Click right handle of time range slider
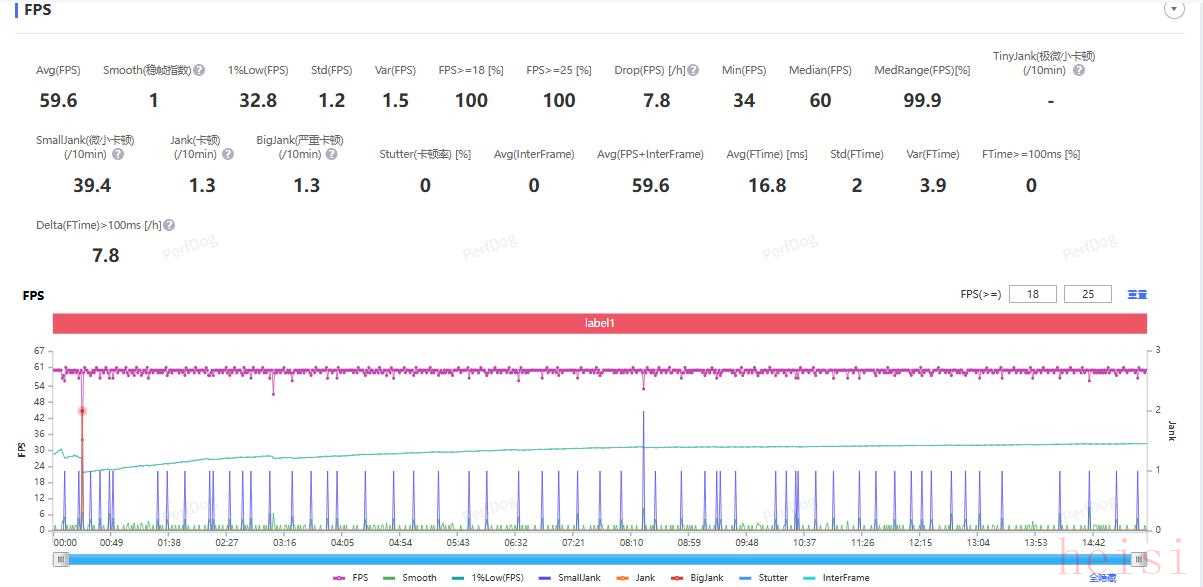This screenshot has width=1203, height=587. (x=1139, y=560)
